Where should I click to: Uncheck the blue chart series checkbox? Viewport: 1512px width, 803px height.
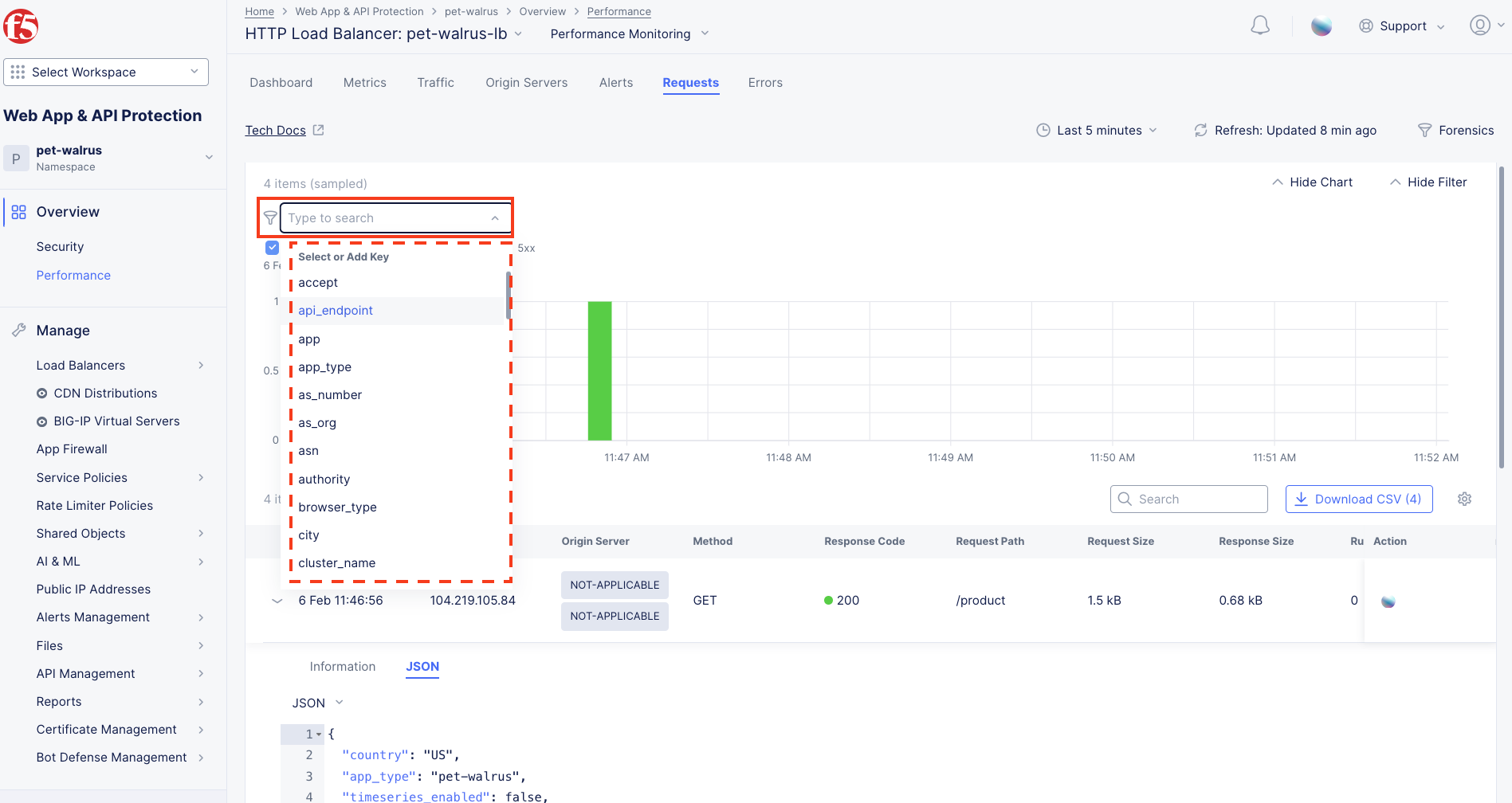coord(272,248)
